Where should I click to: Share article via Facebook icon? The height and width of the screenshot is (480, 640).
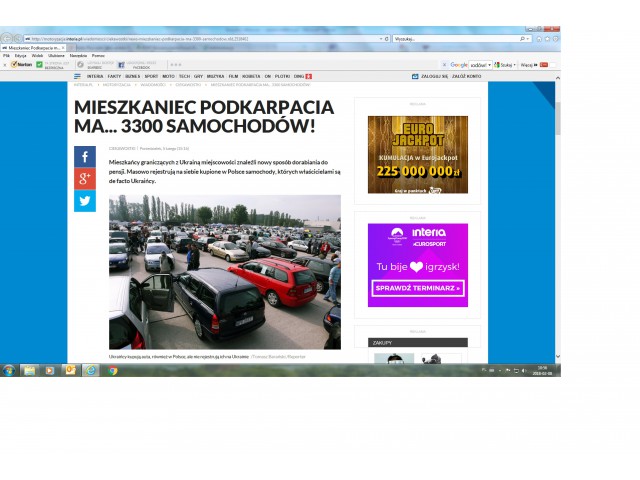[84, 157]
